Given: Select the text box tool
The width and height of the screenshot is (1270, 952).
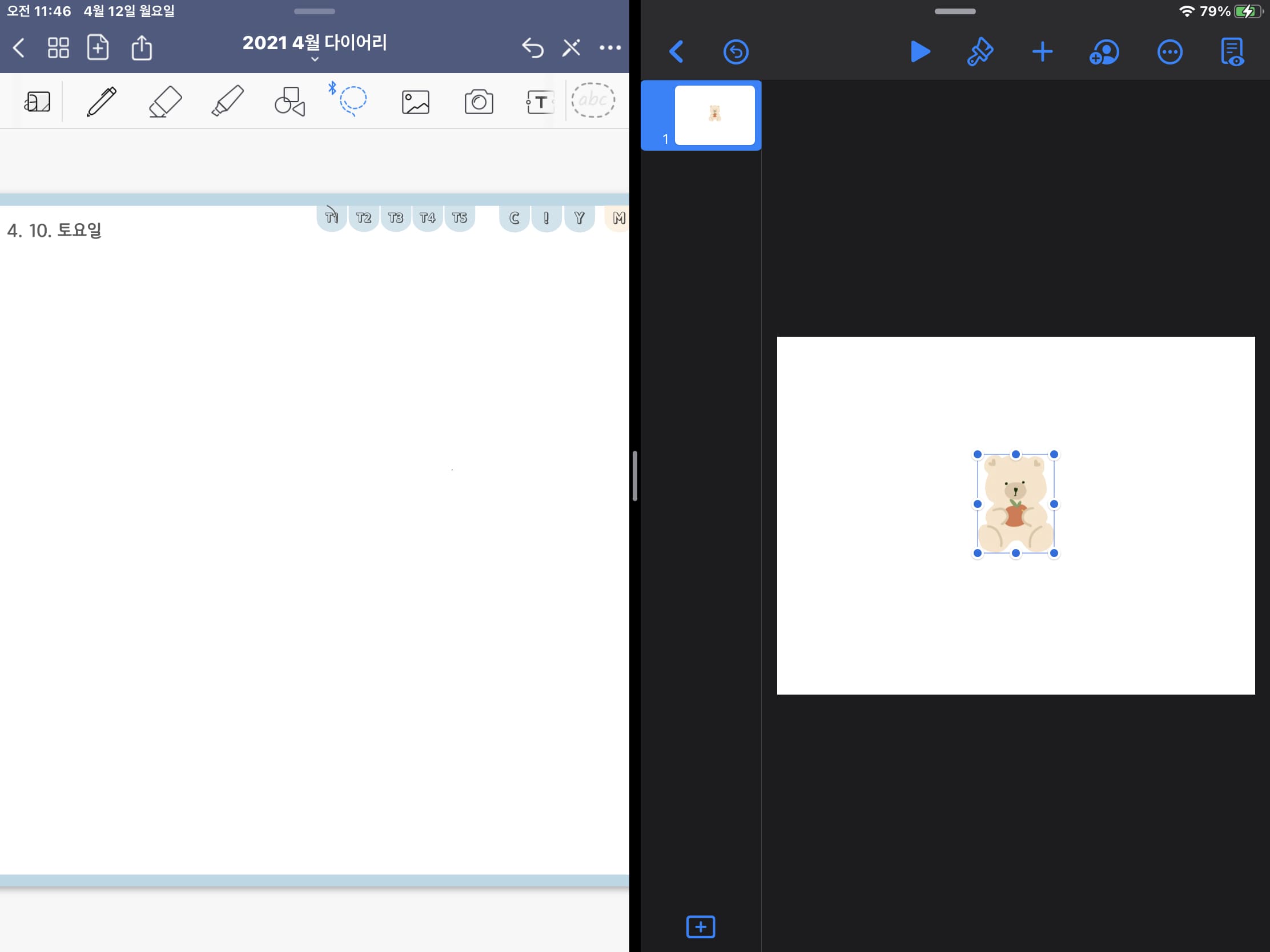Looking at the screenshot, I should pos(540,102).
